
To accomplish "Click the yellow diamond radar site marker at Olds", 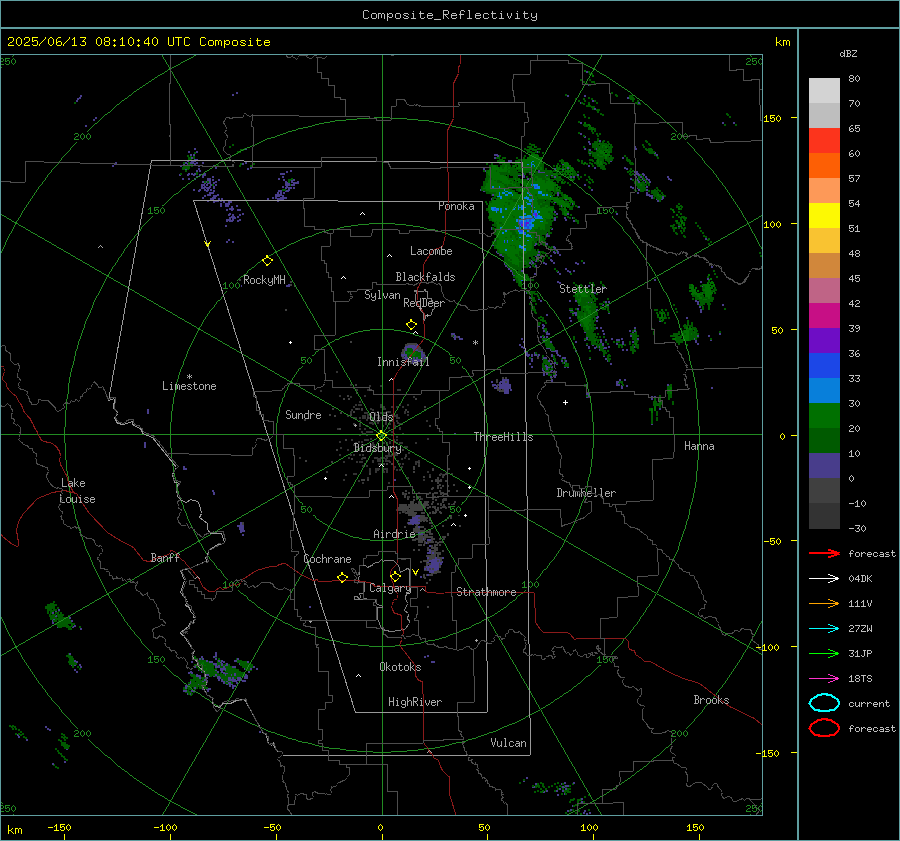I will coord(382,435).
